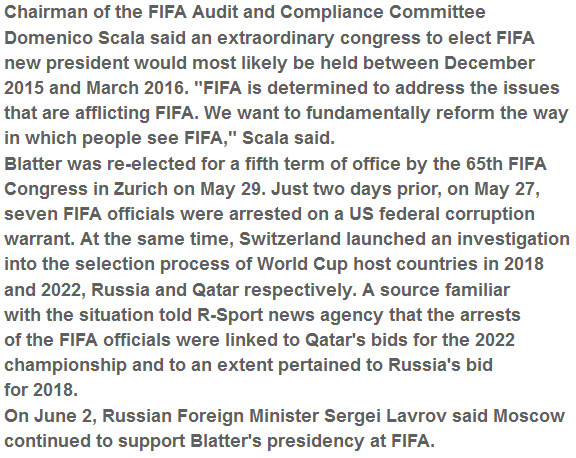Click 'May 29' date in text

(232, 189)
